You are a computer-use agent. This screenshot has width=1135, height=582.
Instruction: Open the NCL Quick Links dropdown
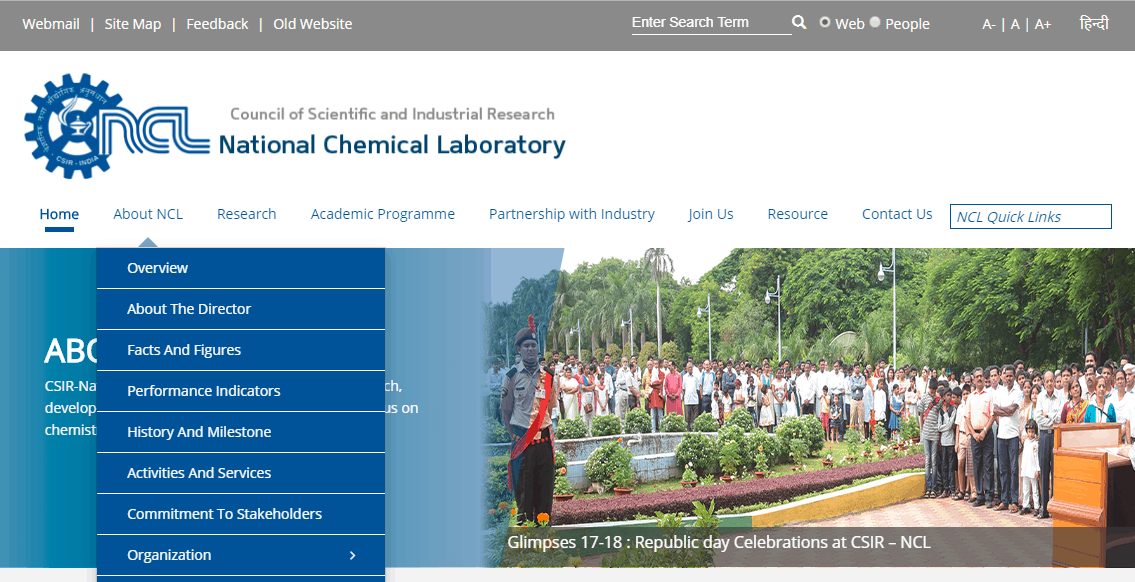click(x=1030, y=216)
